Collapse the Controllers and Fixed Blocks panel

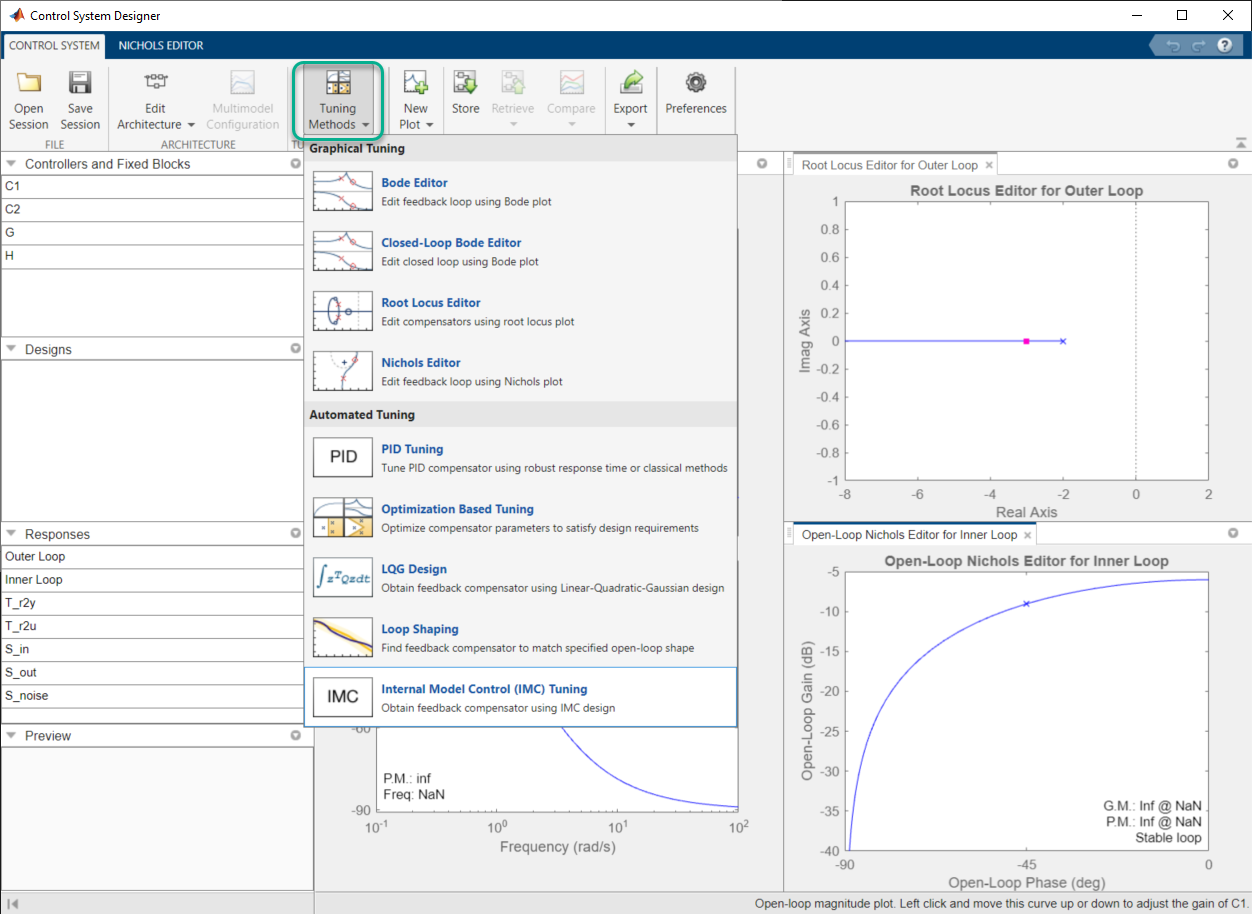12,164
